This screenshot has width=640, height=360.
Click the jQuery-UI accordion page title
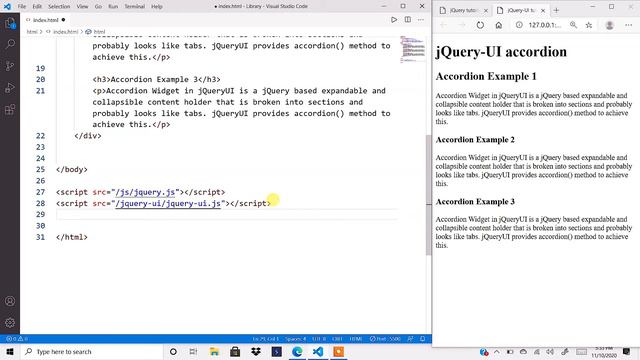pyautogui.click(x=501, y=52)
